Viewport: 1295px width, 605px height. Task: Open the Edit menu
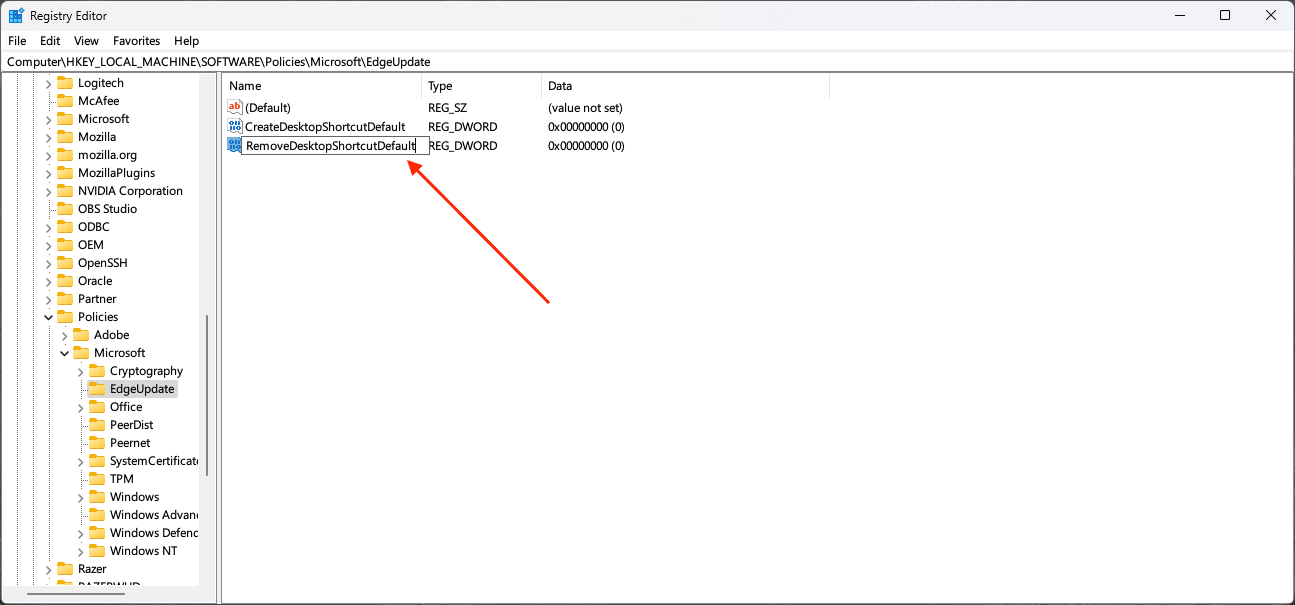coord(50,41)
